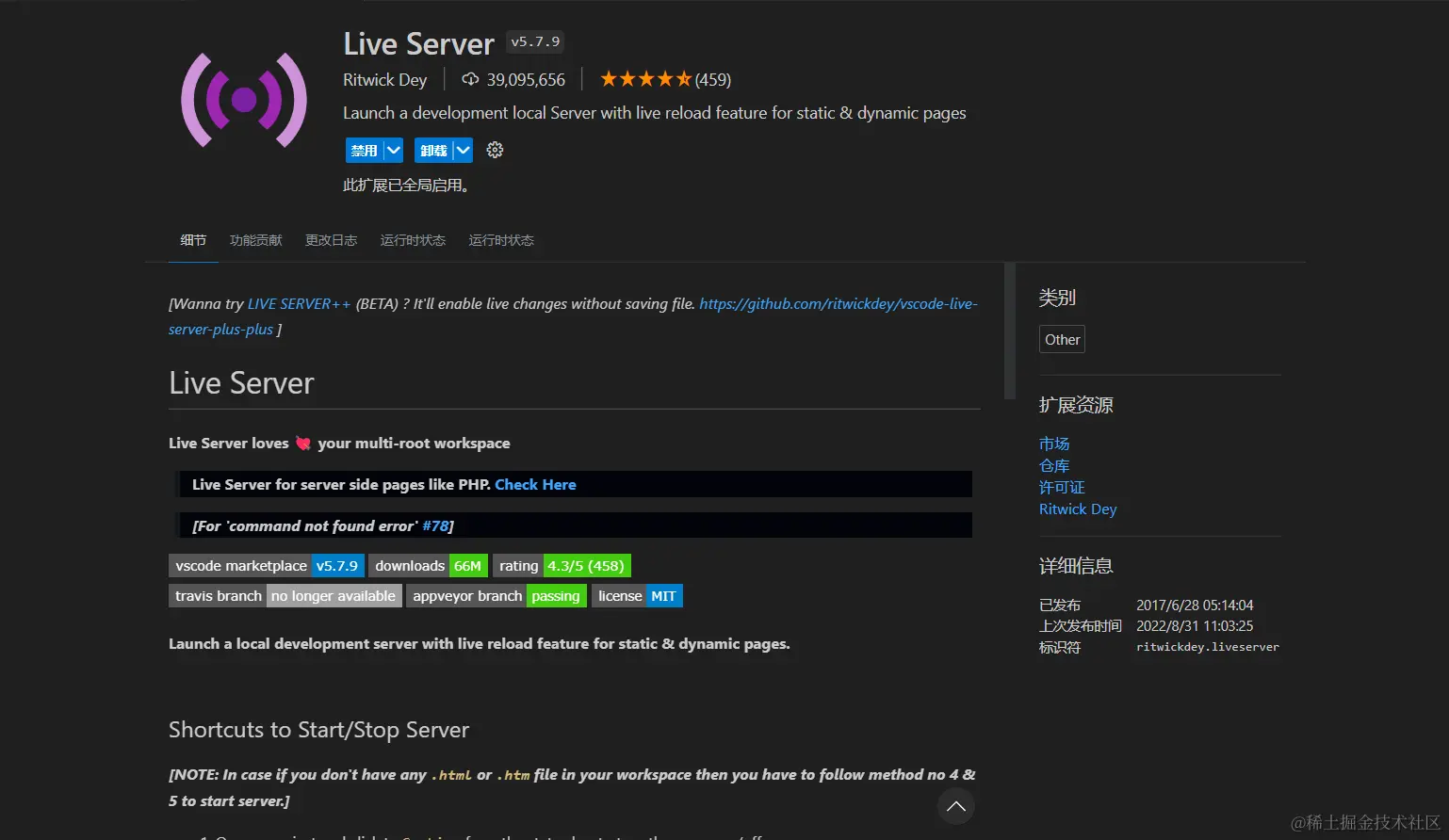The image size is (1449, 840).
Task: Click the v5.7.9 version label
Action: click(535, 41)
